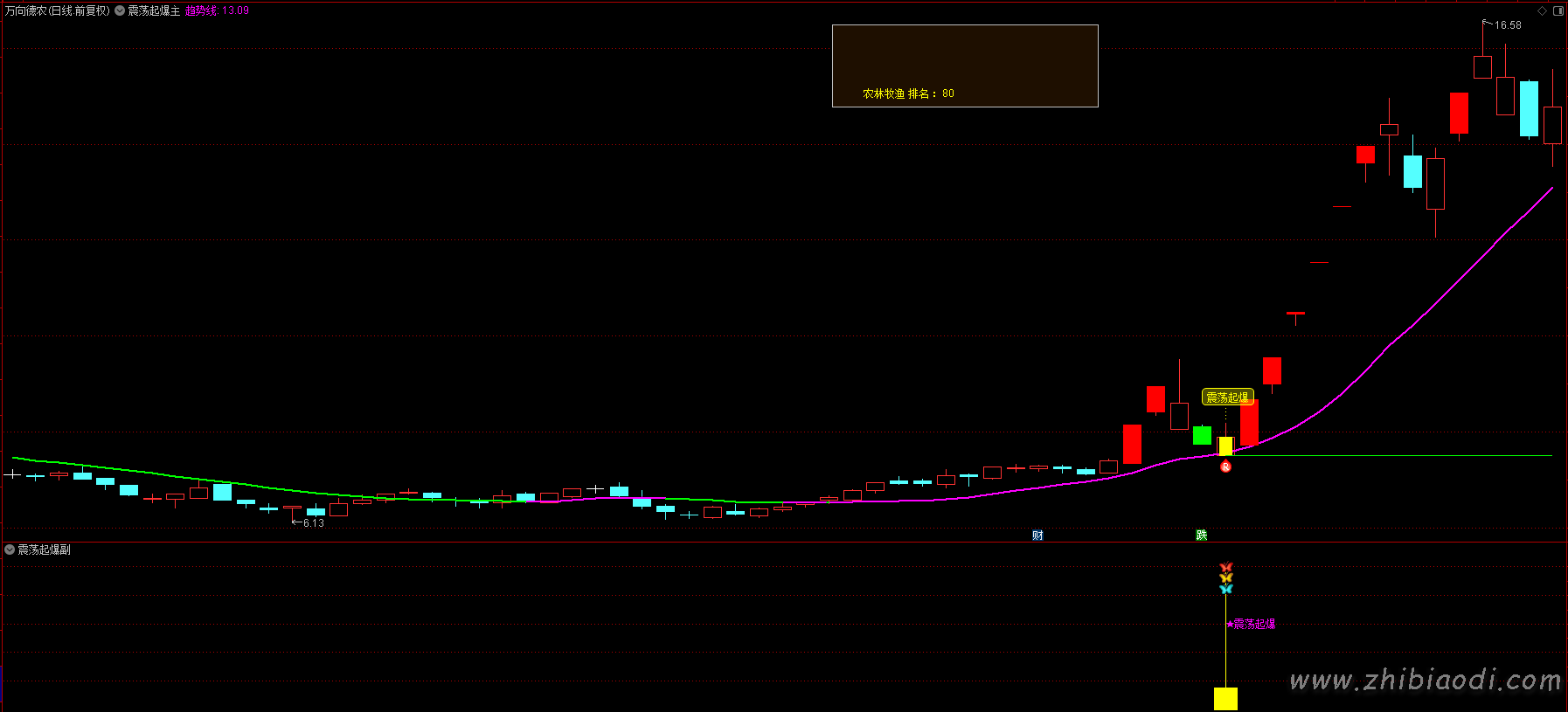
Task: Click the 趋势线: 13.09 value
Action: [x=217, y=10]
